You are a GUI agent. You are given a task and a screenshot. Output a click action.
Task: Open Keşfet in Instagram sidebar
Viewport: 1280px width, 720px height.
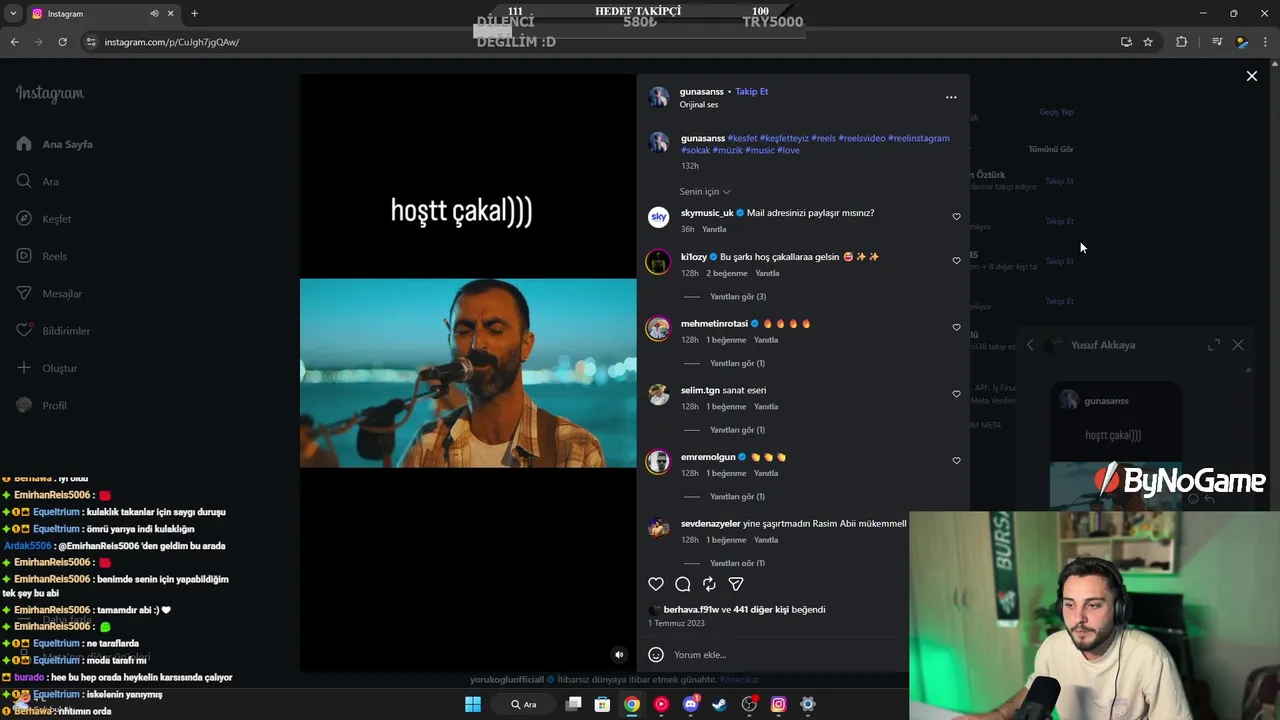44,219
